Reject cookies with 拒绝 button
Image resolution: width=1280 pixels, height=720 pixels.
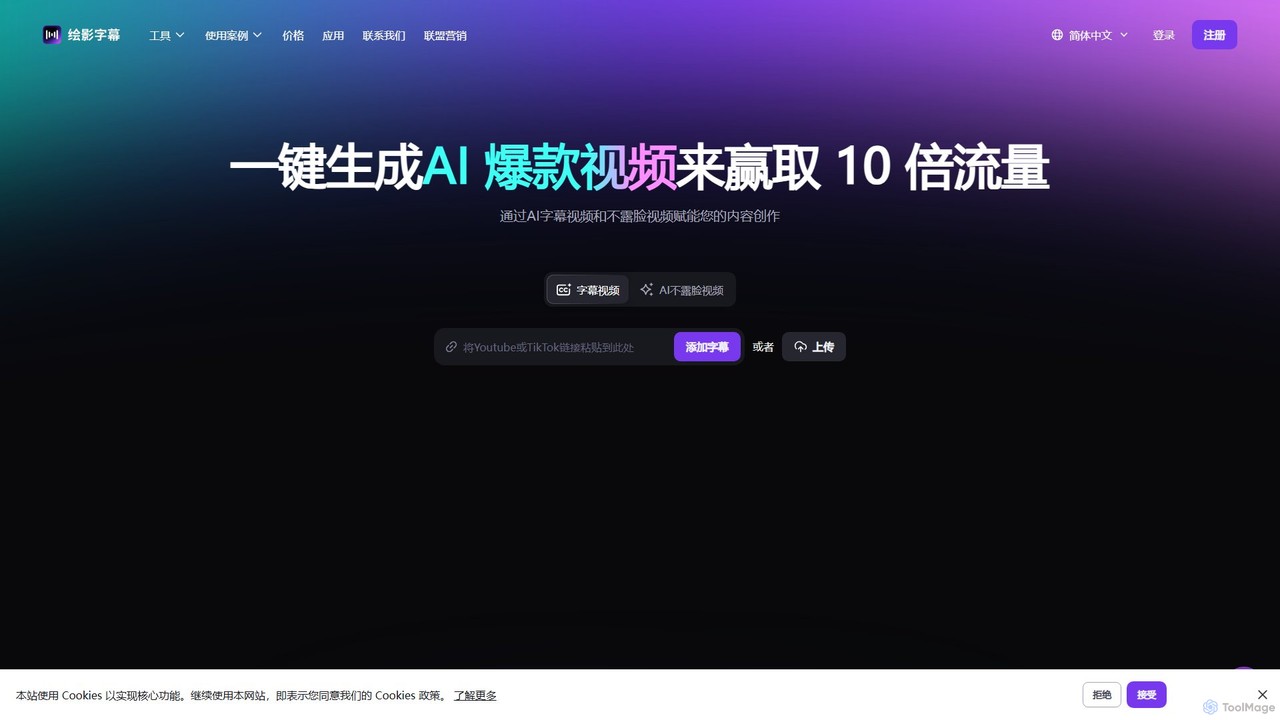click(x=1102, y=695)
